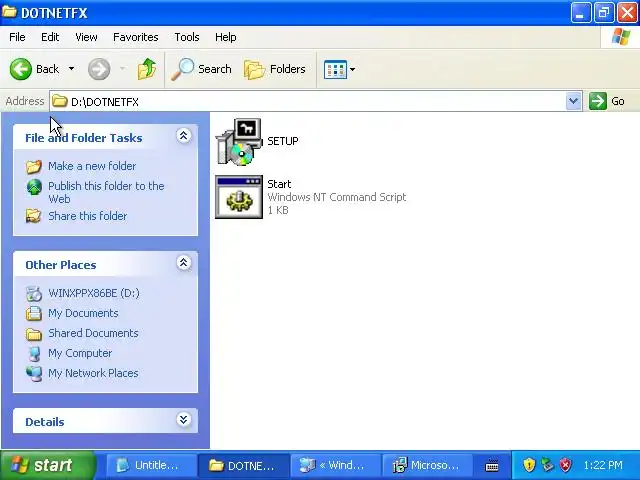Open the Edit menu
640x480 pixels.
coord(50,37)
